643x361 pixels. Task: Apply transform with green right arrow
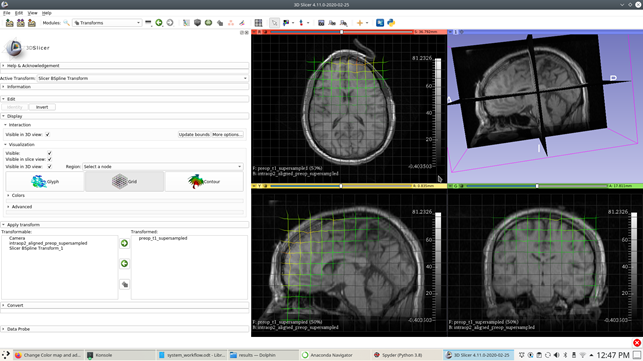124,243
